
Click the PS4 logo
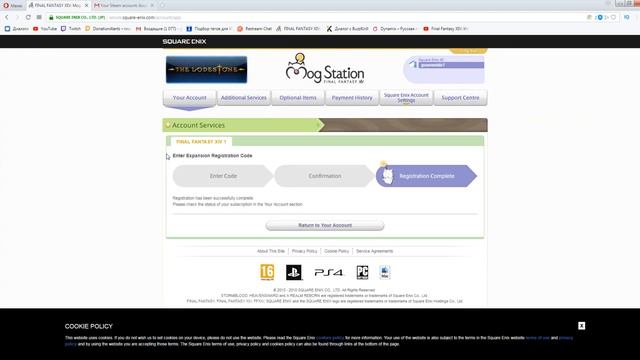(x=329, y=272)
